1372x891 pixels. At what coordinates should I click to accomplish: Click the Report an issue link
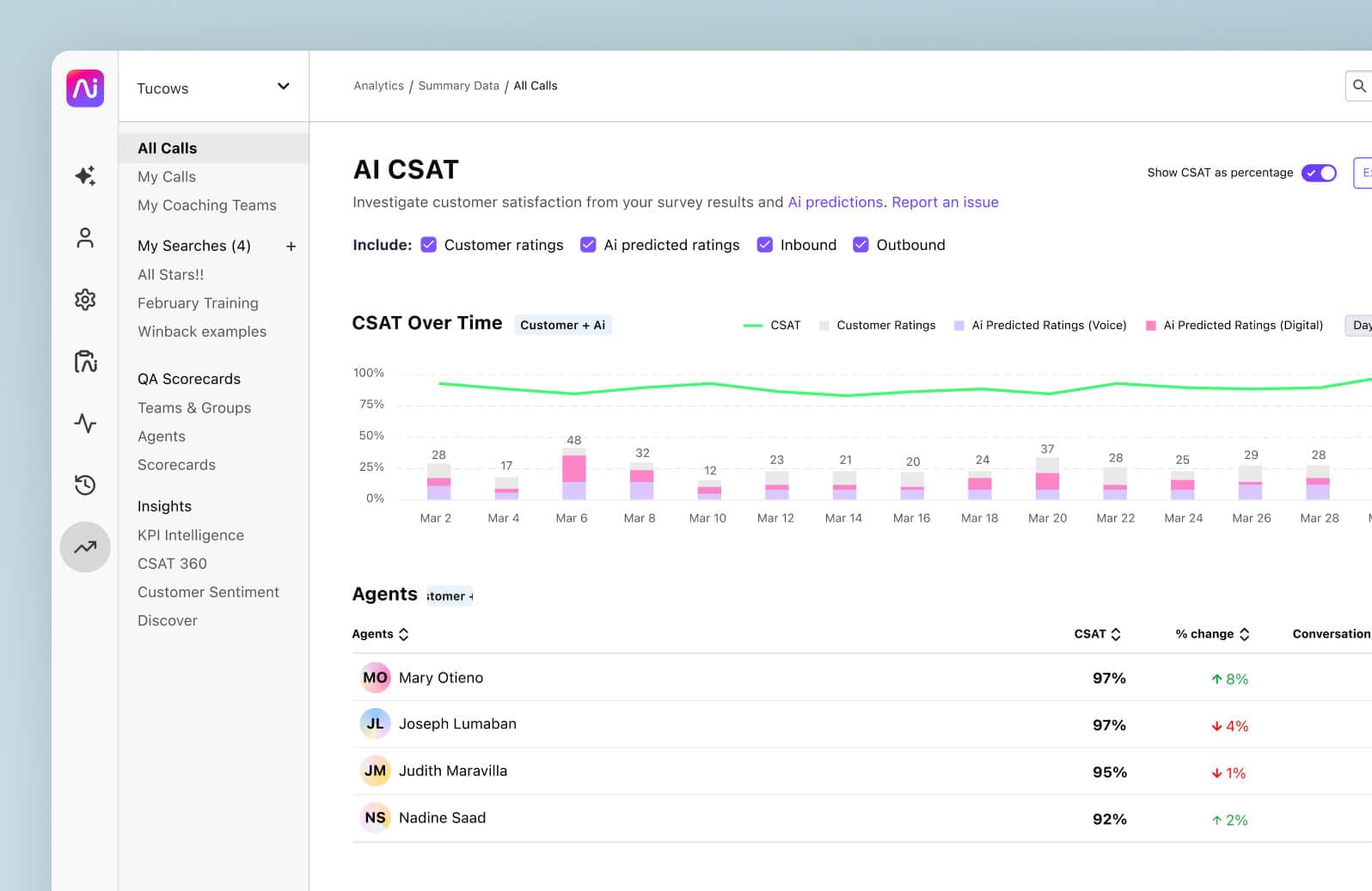click(945, 202)
